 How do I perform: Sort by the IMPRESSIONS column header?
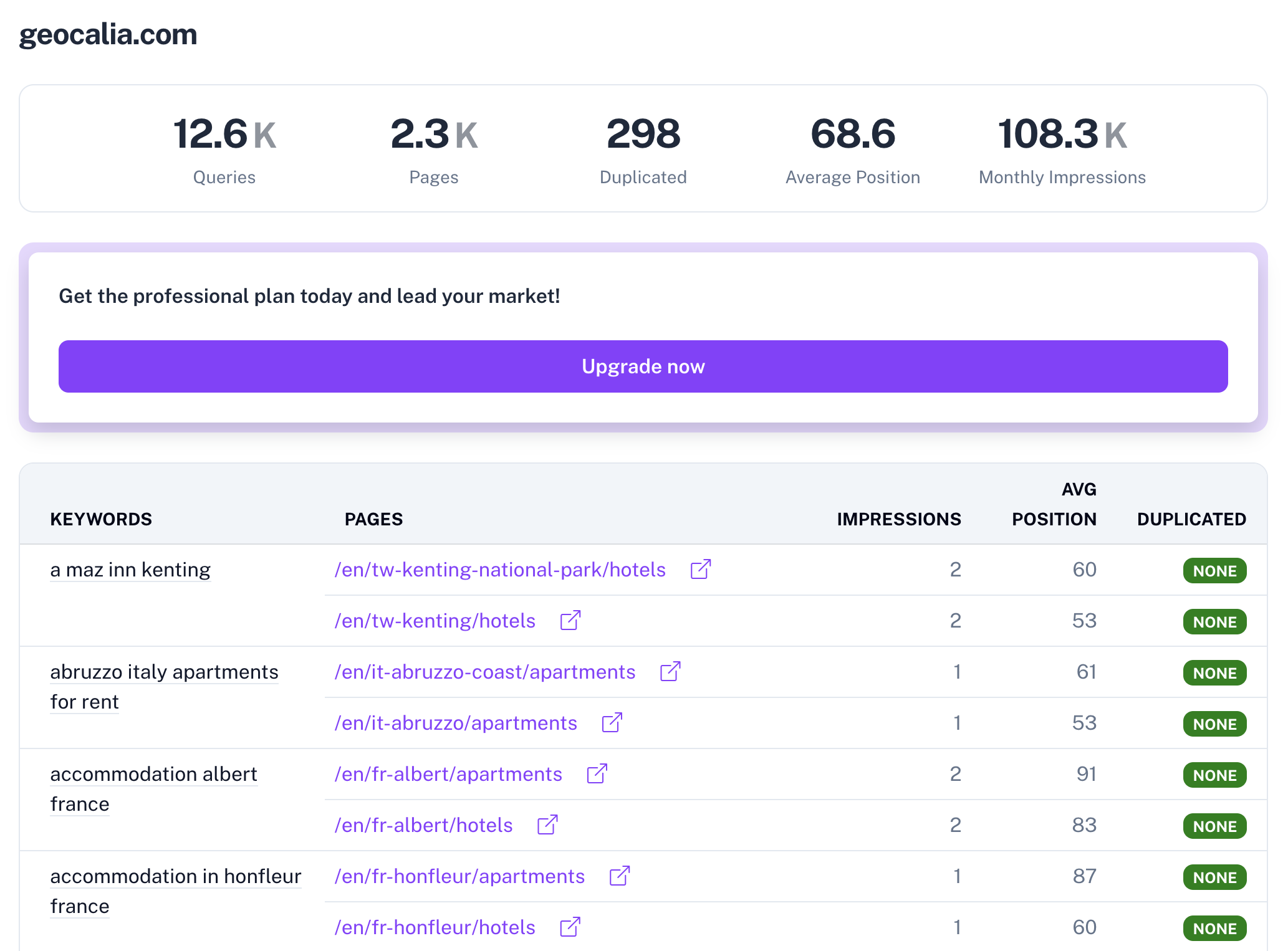point(899,519)
